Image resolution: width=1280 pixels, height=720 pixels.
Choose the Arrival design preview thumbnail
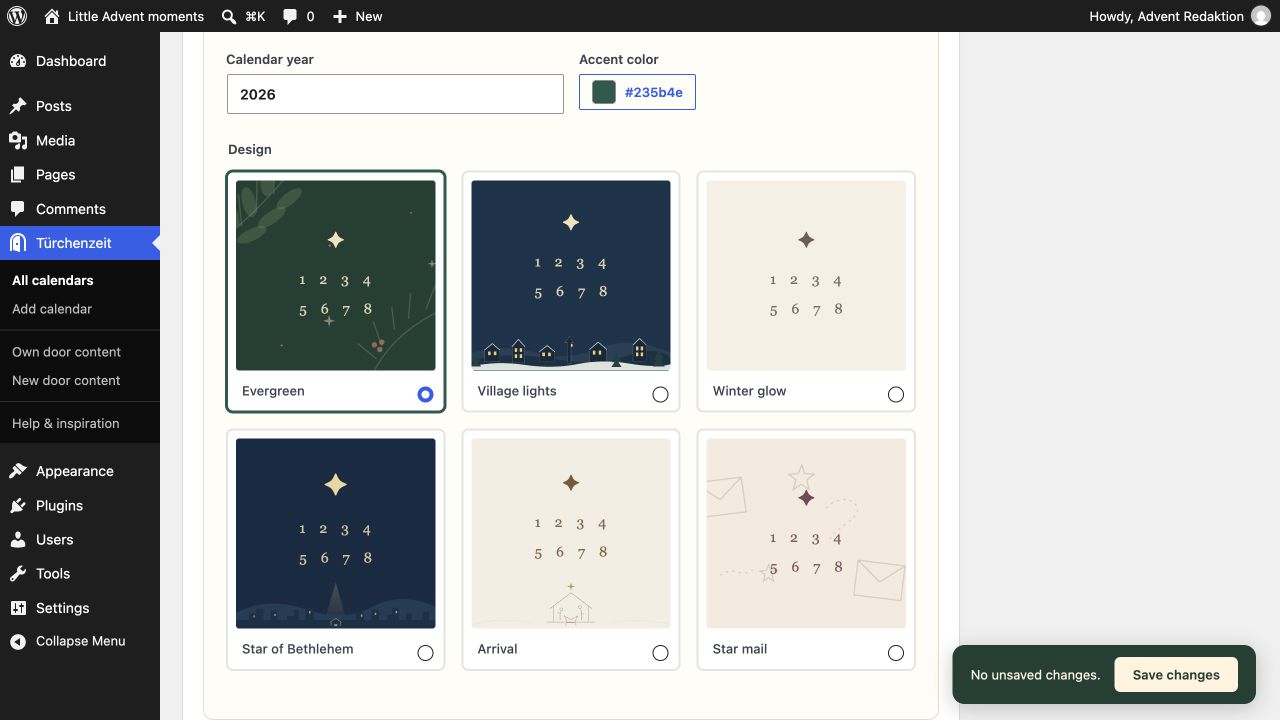571,534
